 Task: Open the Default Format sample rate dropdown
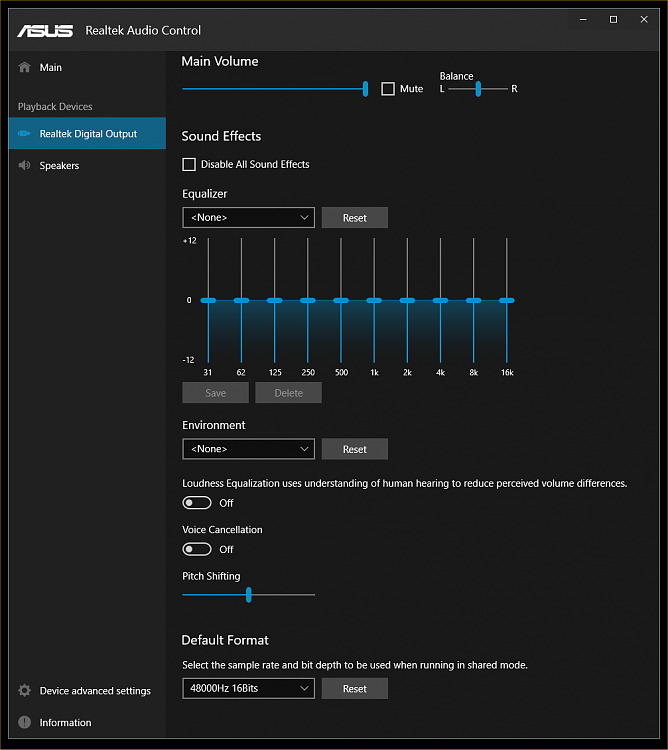[248, 688]
